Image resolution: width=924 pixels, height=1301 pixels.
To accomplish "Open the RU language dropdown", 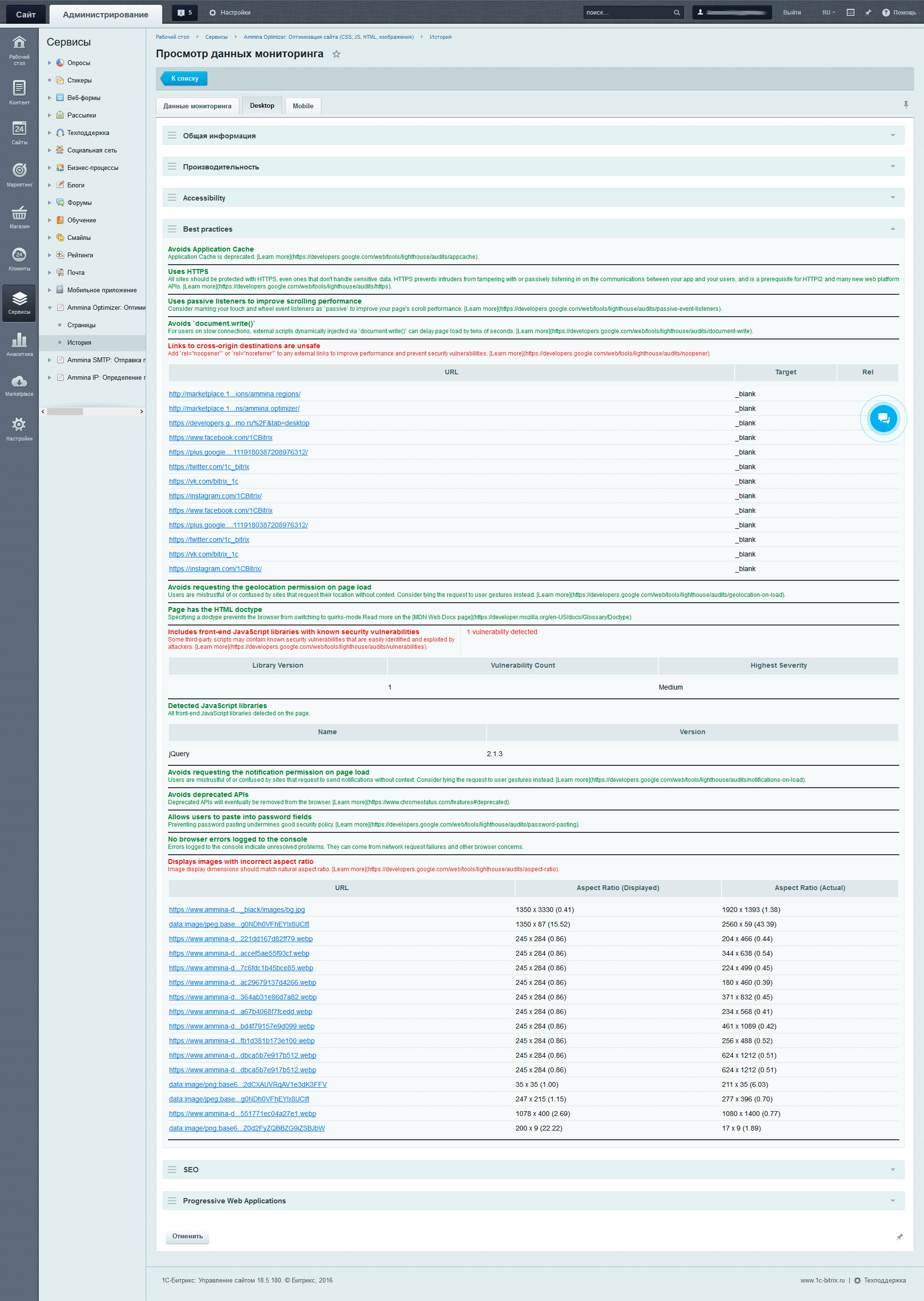I will tap(828, 13).
